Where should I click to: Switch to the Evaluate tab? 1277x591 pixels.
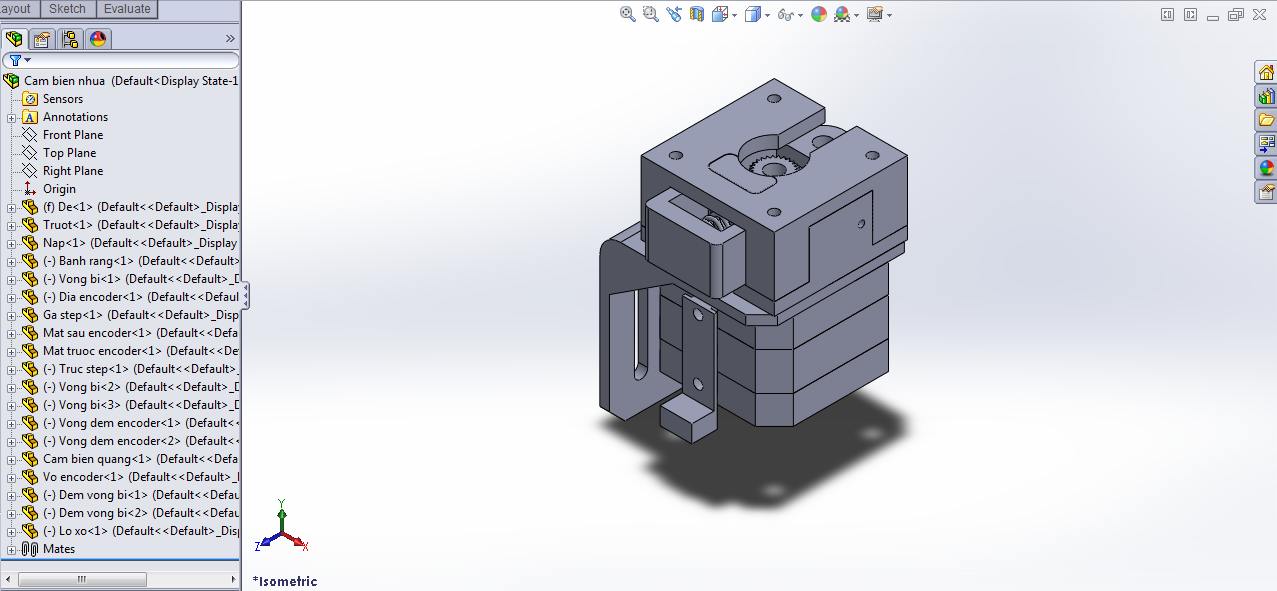(x=128, y=8)
